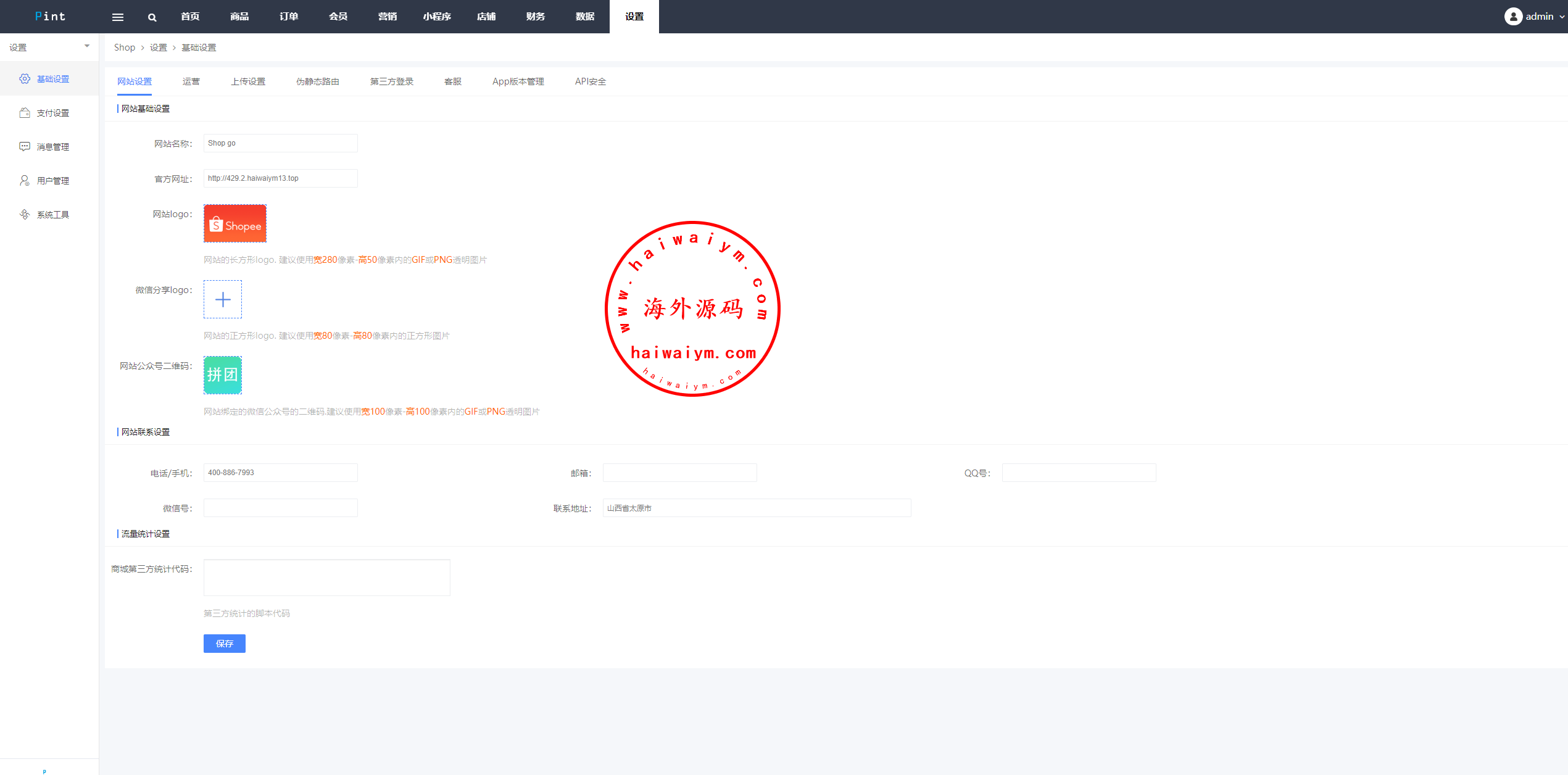Click the 基础设置 gear icon
This screenshot has height=775, width=1568.
click(25, 79)
